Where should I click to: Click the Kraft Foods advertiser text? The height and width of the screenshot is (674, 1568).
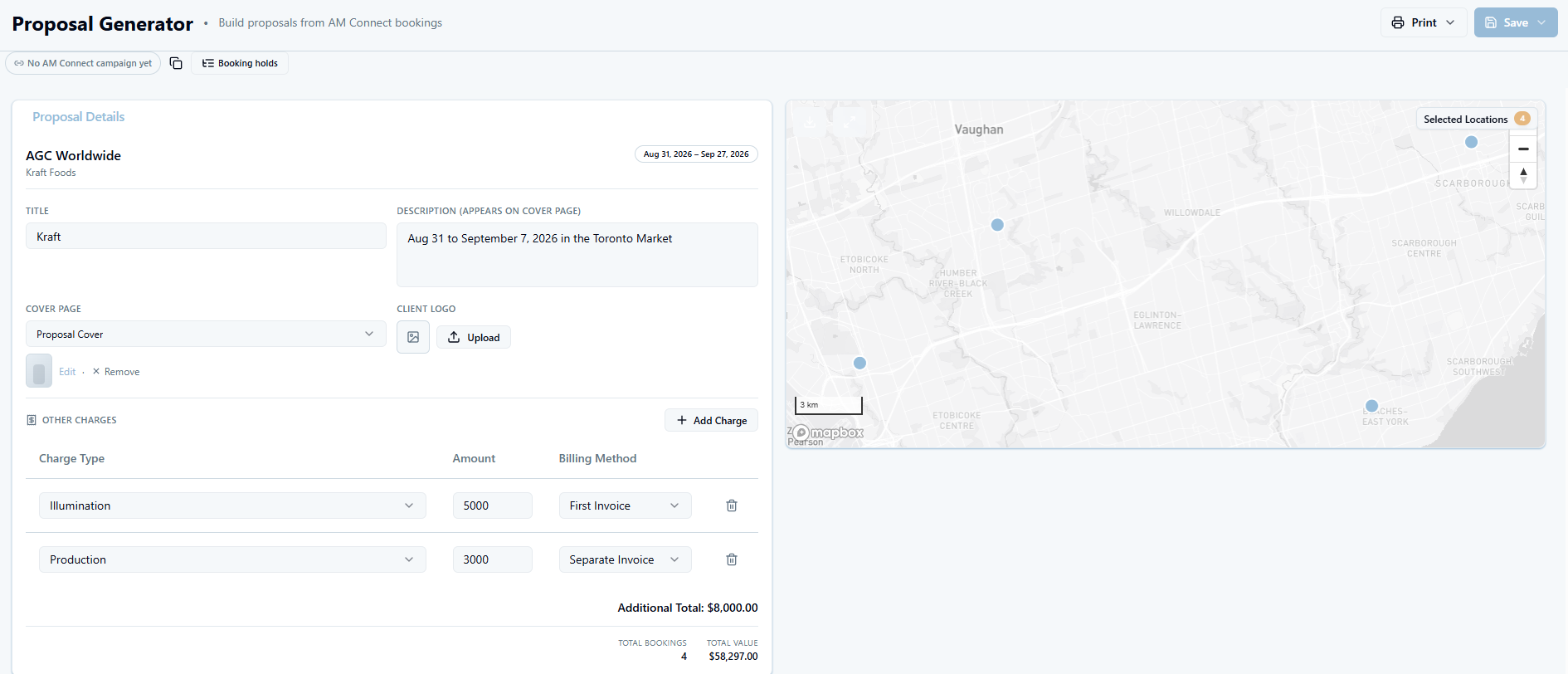51,173
